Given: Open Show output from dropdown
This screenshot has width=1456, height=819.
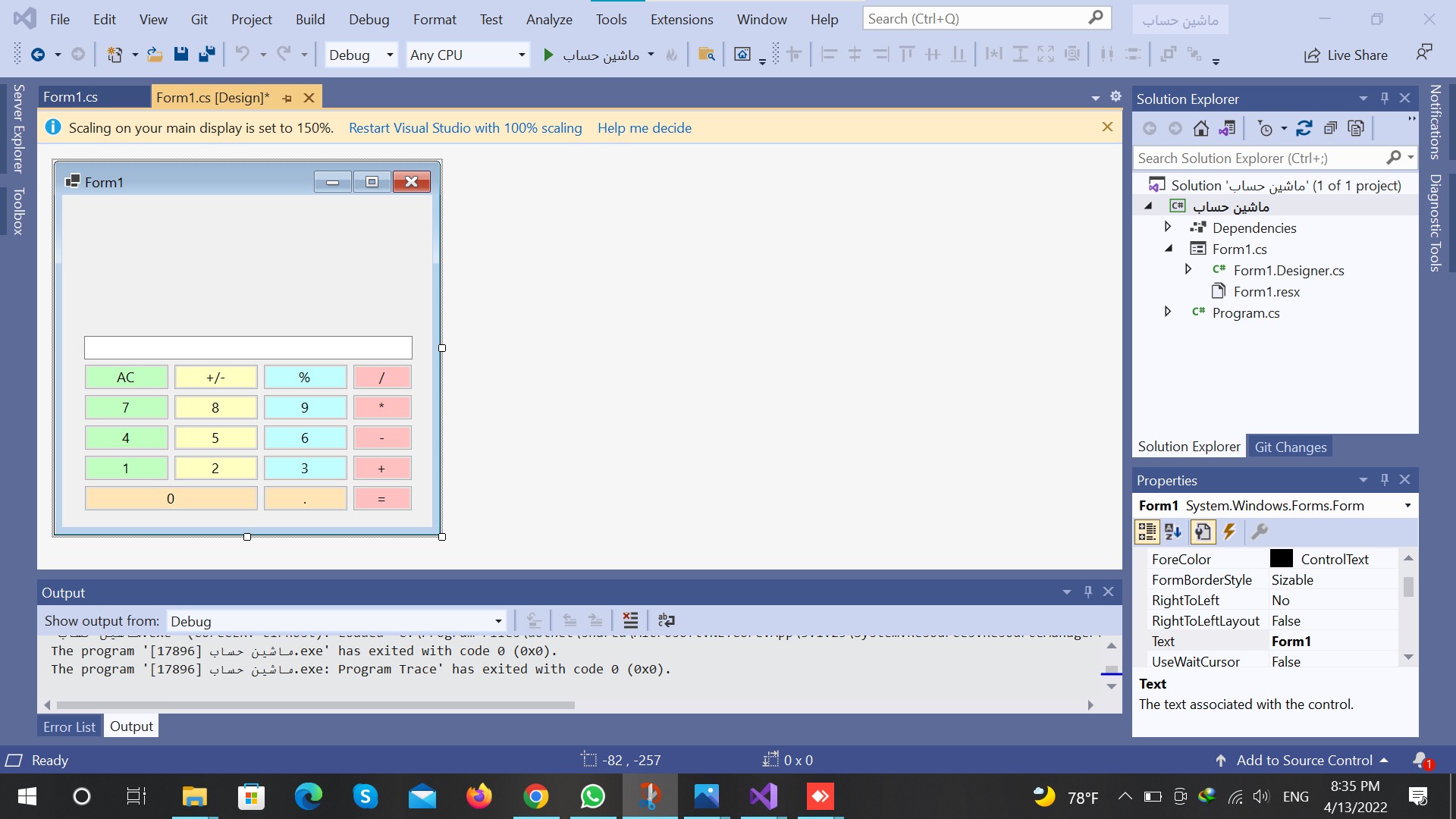Looking at the screenshot, I should 497,621.
